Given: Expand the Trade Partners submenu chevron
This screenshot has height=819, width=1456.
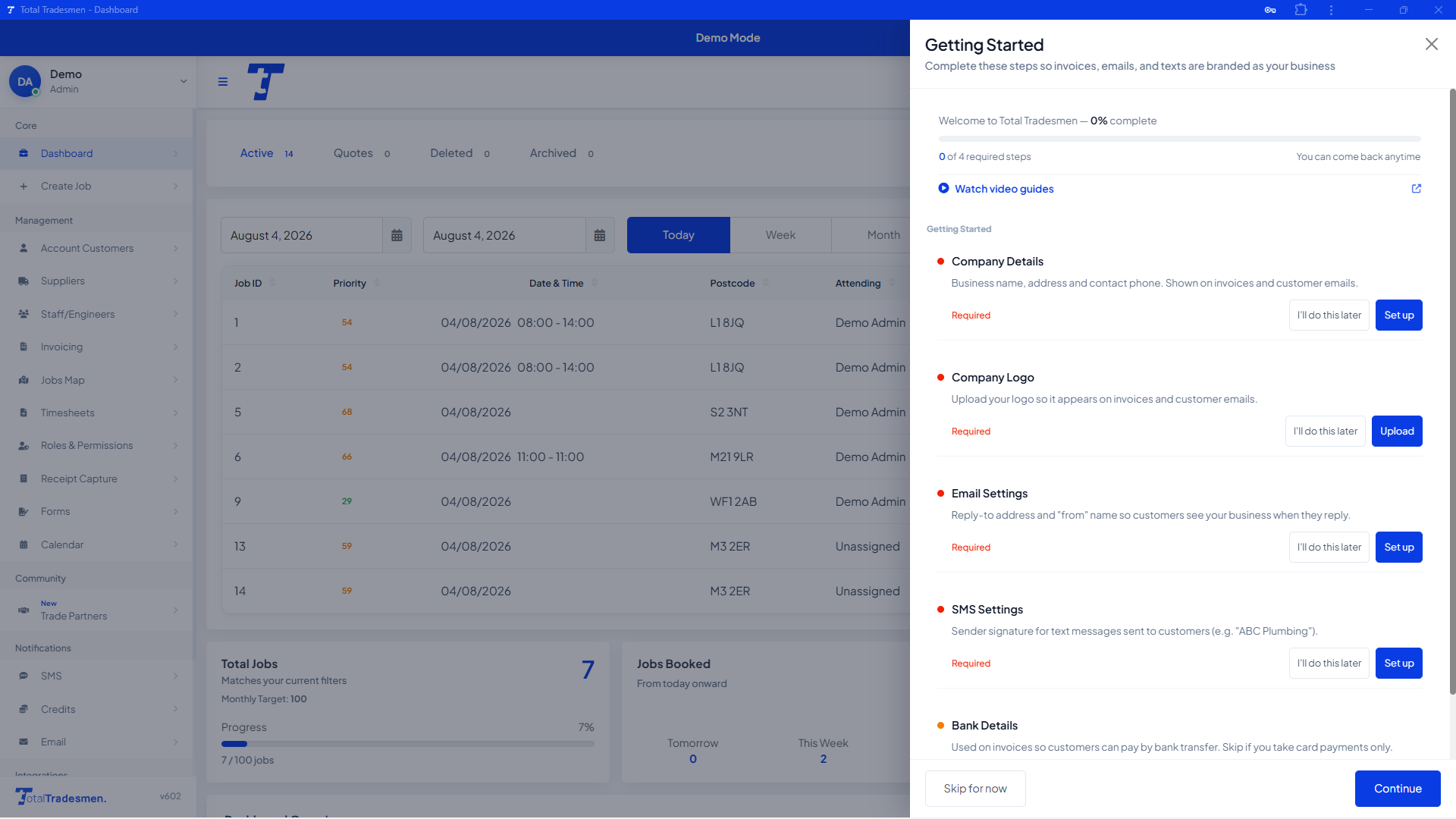Looking at the screenshot, I should tap(175, 610).
